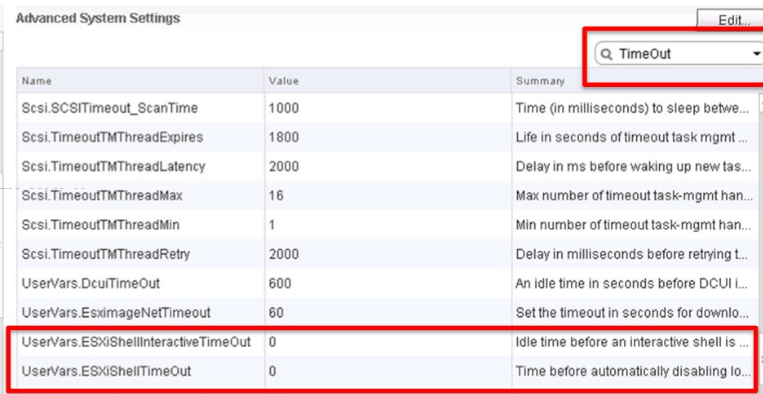Click summary 'Delay in ms before waking up'
The width and height of the screenshot is (763, 394).
click(x=632, y=166)
